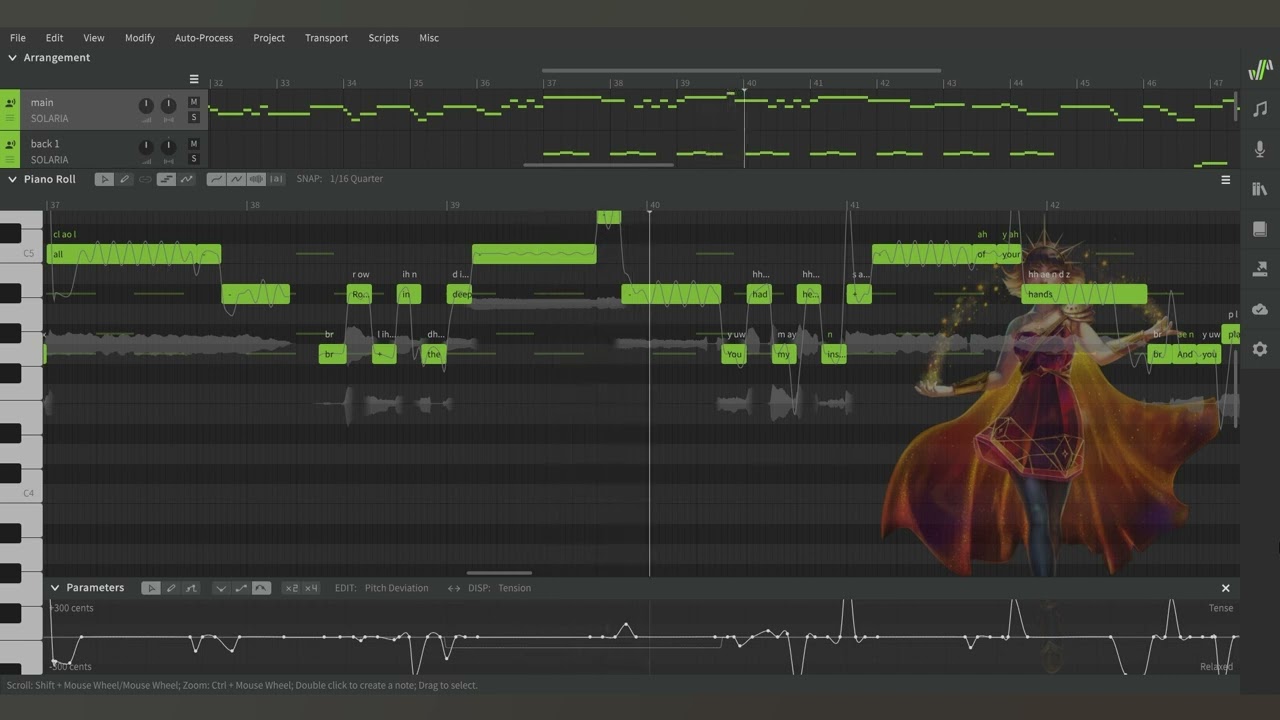Choose the sharp-curve interpolation mode in Parameters
This screenshot has width=1280, height=720.
(x=221, y=588)
